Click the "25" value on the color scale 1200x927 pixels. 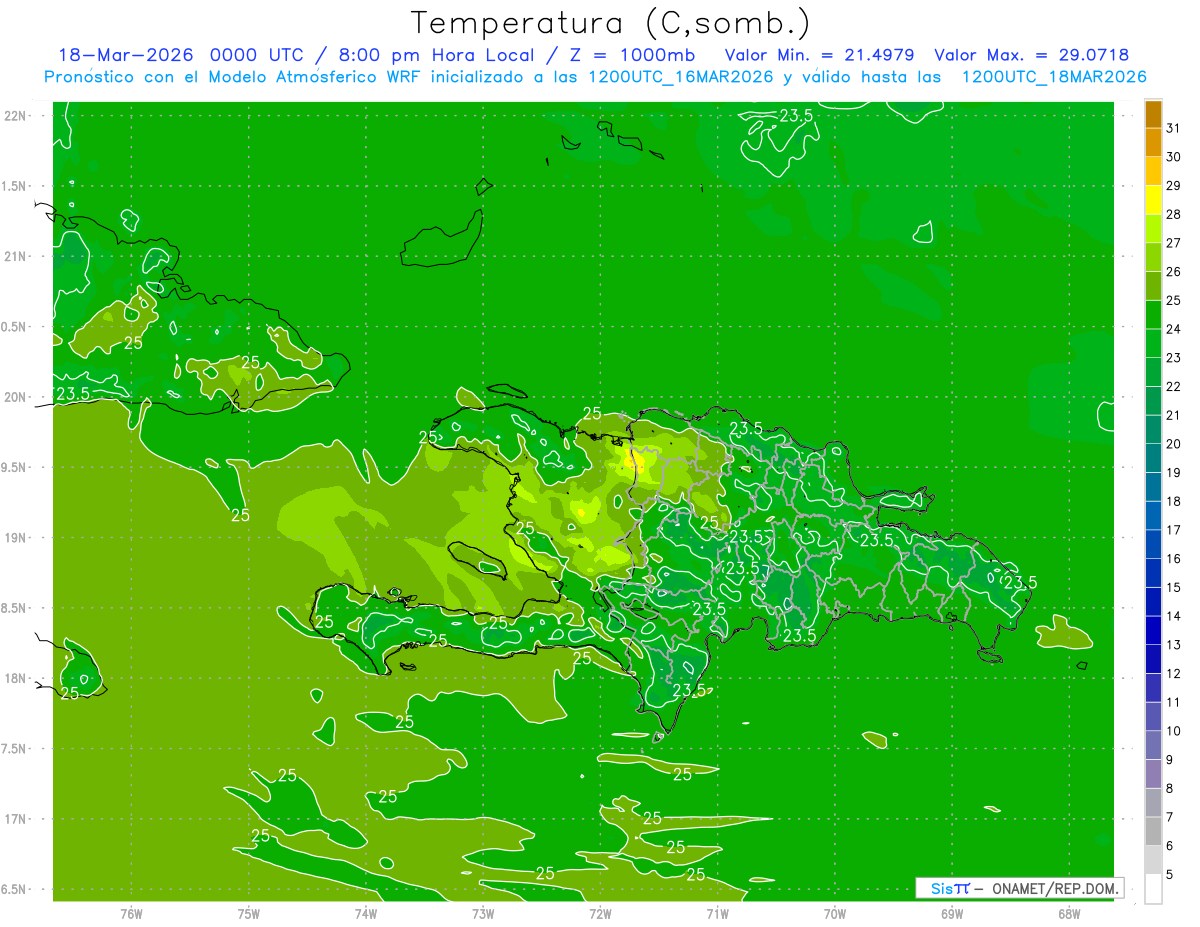1173,300
